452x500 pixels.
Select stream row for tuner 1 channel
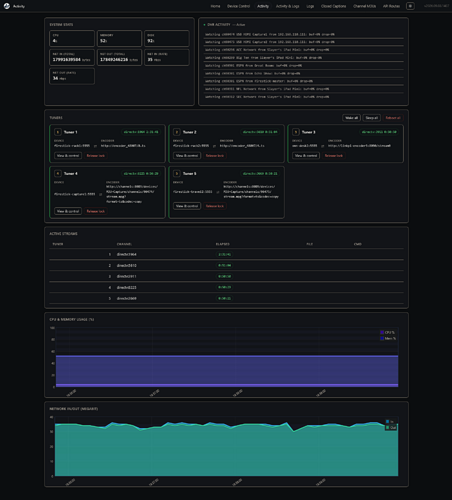click(226, 254)
